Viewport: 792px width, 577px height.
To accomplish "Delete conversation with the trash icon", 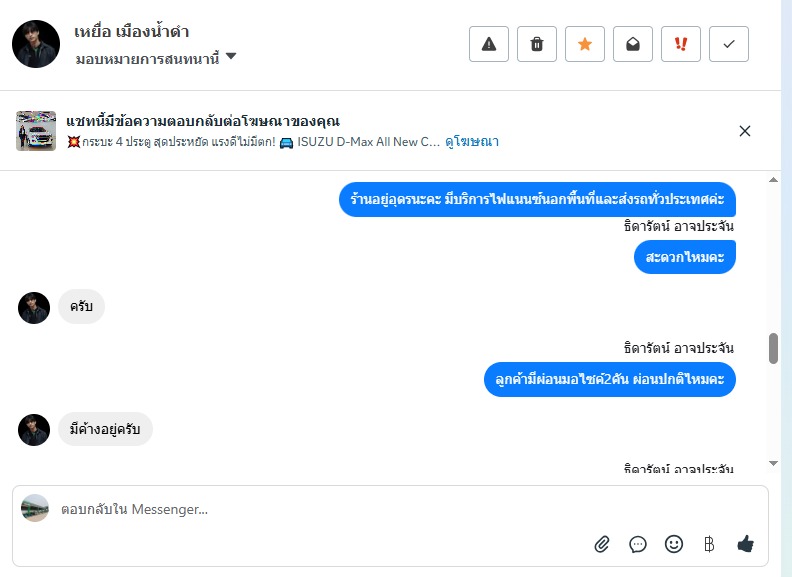I will [537, 44].
